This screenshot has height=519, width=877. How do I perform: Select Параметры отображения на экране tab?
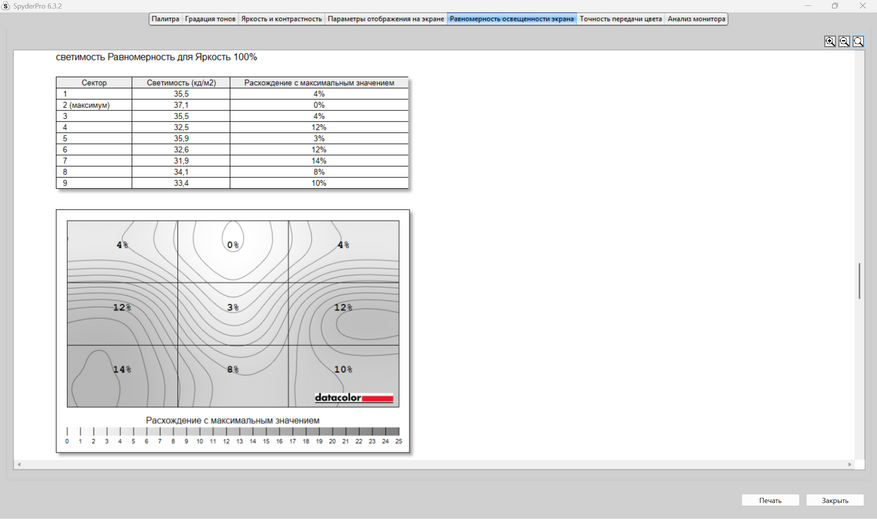[385, 19]
